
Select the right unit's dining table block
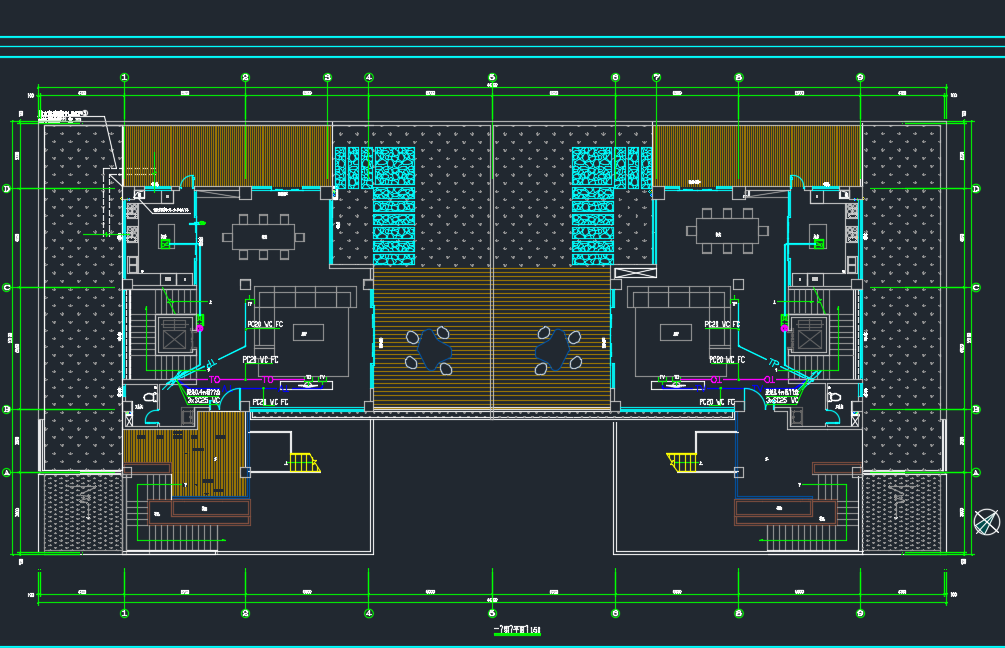point(727,231)
